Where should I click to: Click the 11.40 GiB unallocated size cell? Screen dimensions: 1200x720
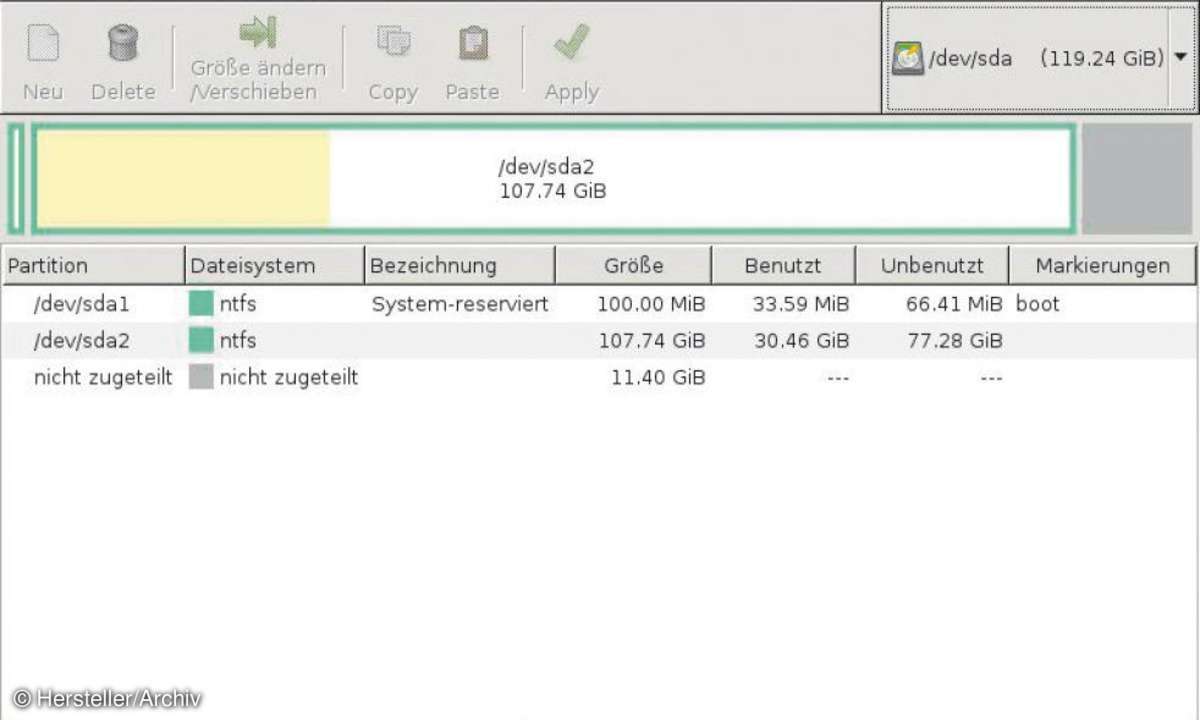tap(658, 377)
